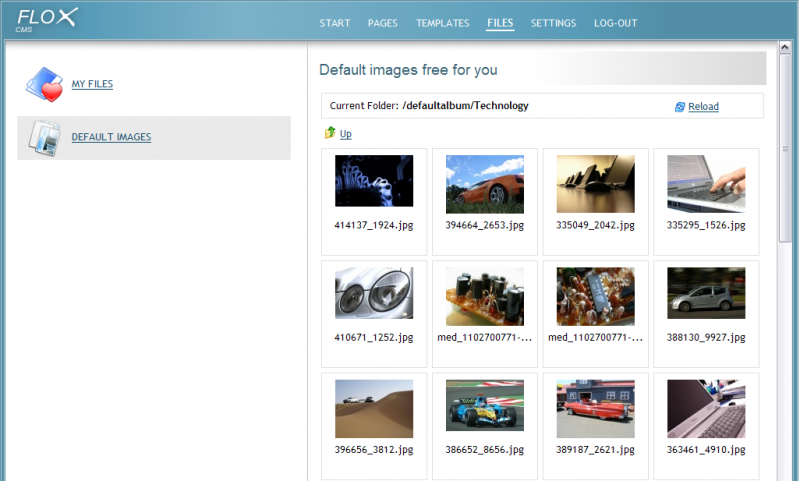Image resolution: width=800 pixels, height=481 pixels.
Task: Go to the START menu item
Action: point(335,23)
